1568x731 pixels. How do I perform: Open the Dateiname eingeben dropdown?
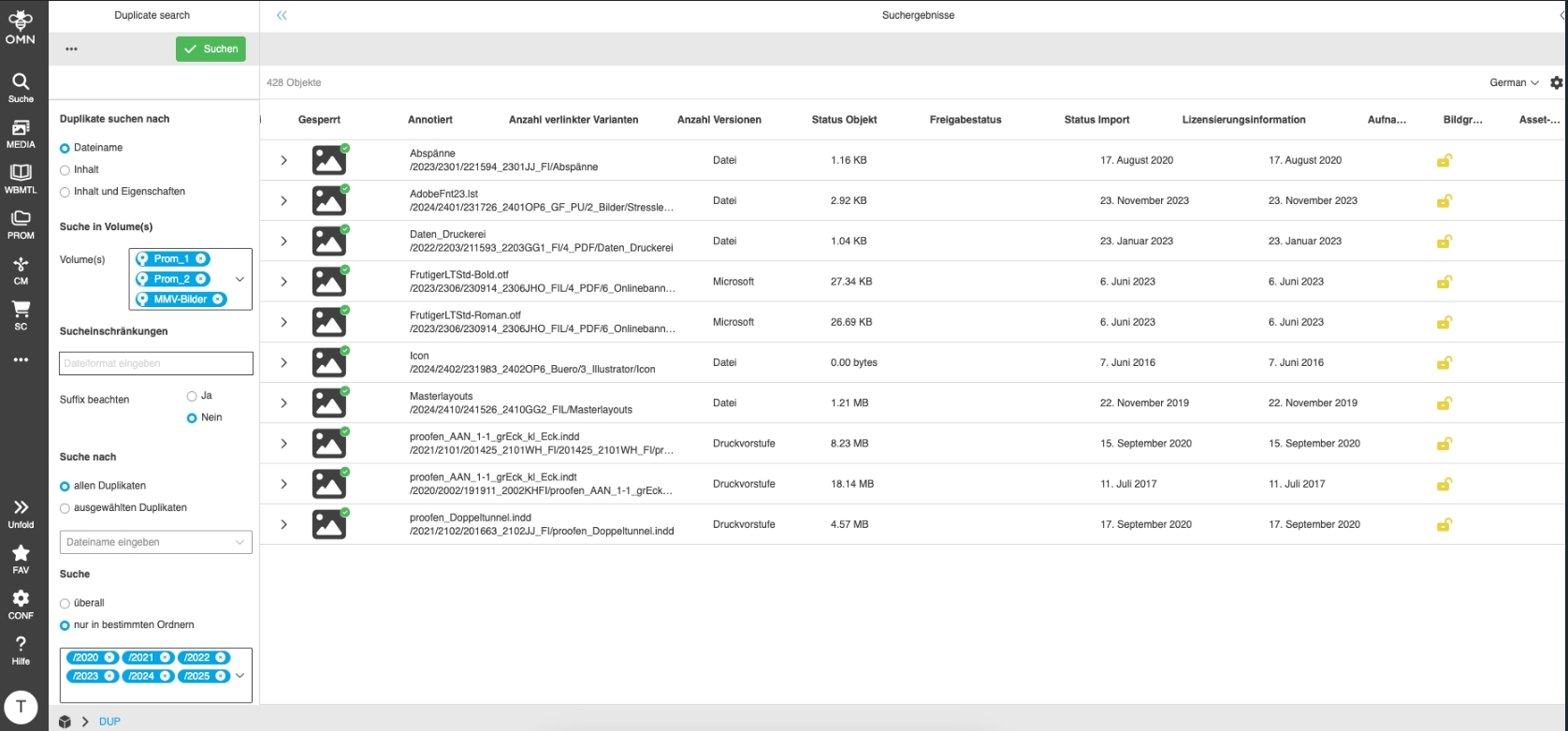155,542
